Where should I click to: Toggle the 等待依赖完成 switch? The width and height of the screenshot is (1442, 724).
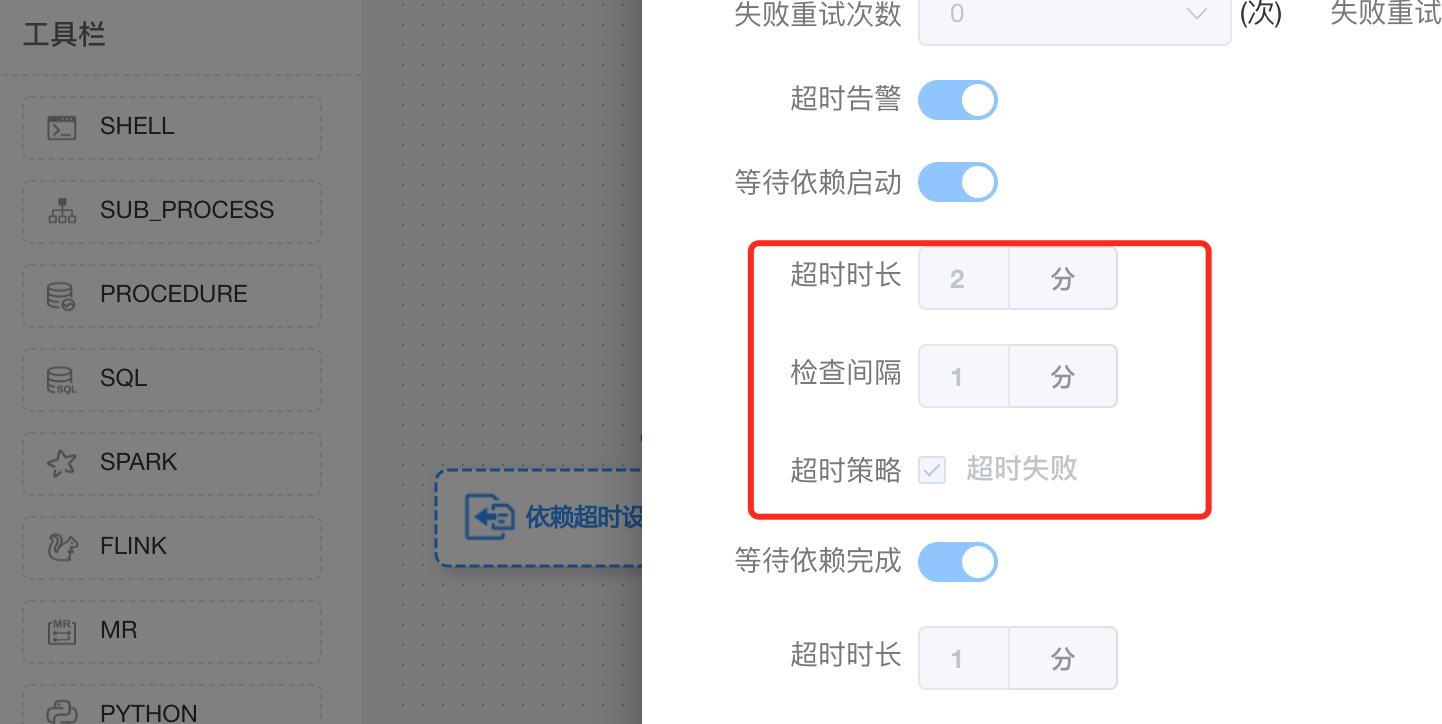(x=958, y=562)
